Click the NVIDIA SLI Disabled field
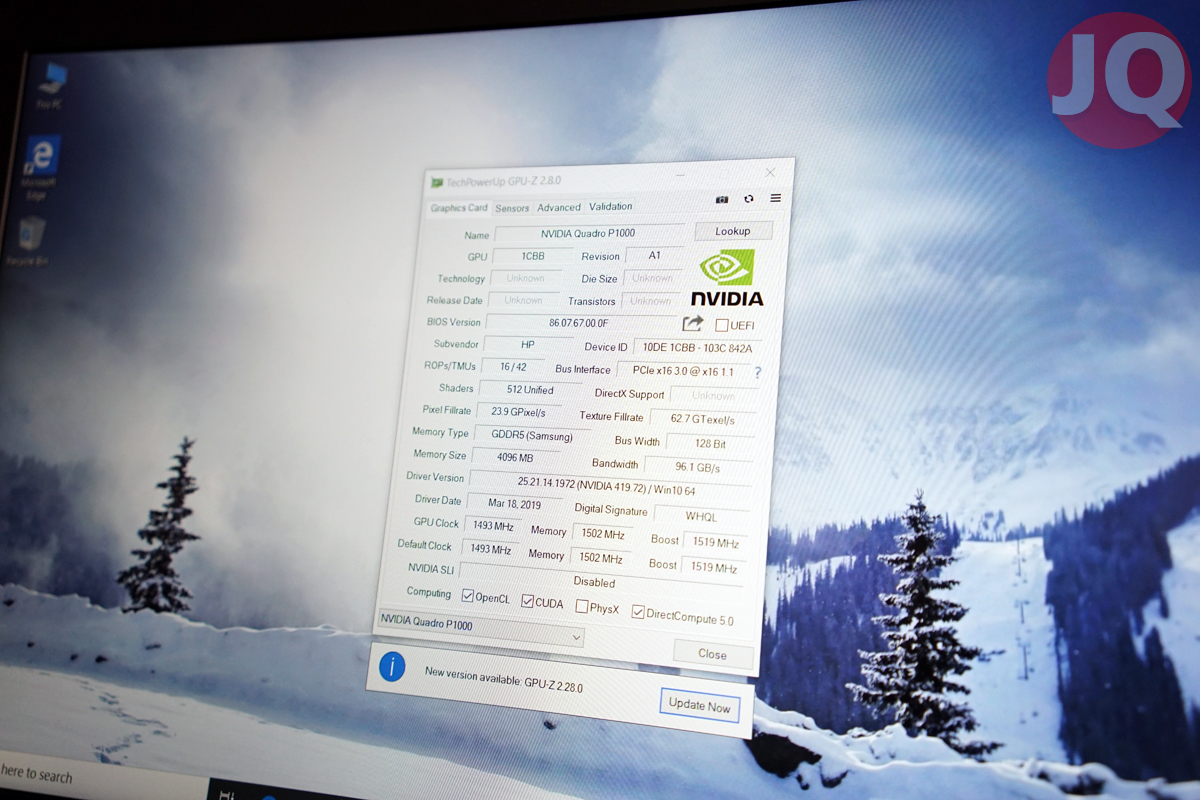Image resolution: width=1200 pixels, height=800 pixels. 600,580
